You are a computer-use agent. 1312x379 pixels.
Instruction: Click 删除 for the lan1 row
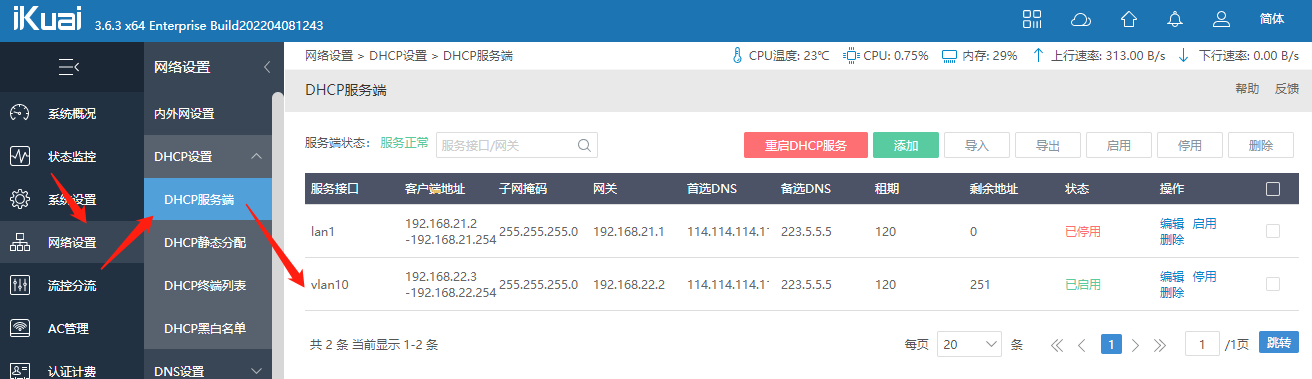click(1172, 240)
